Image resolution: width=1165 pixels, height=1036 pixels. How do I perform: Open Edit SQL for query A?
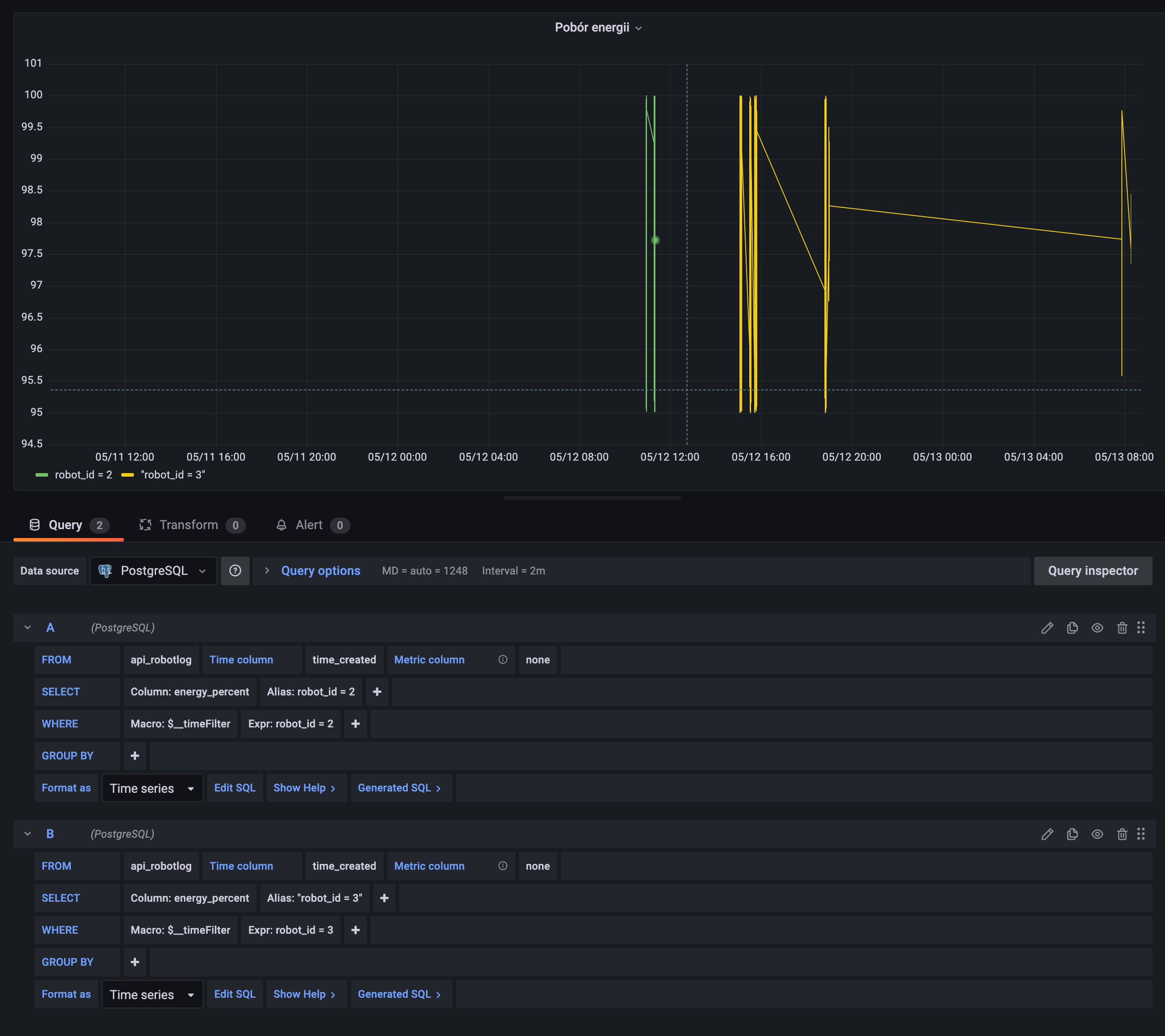(x=235, y=787)
